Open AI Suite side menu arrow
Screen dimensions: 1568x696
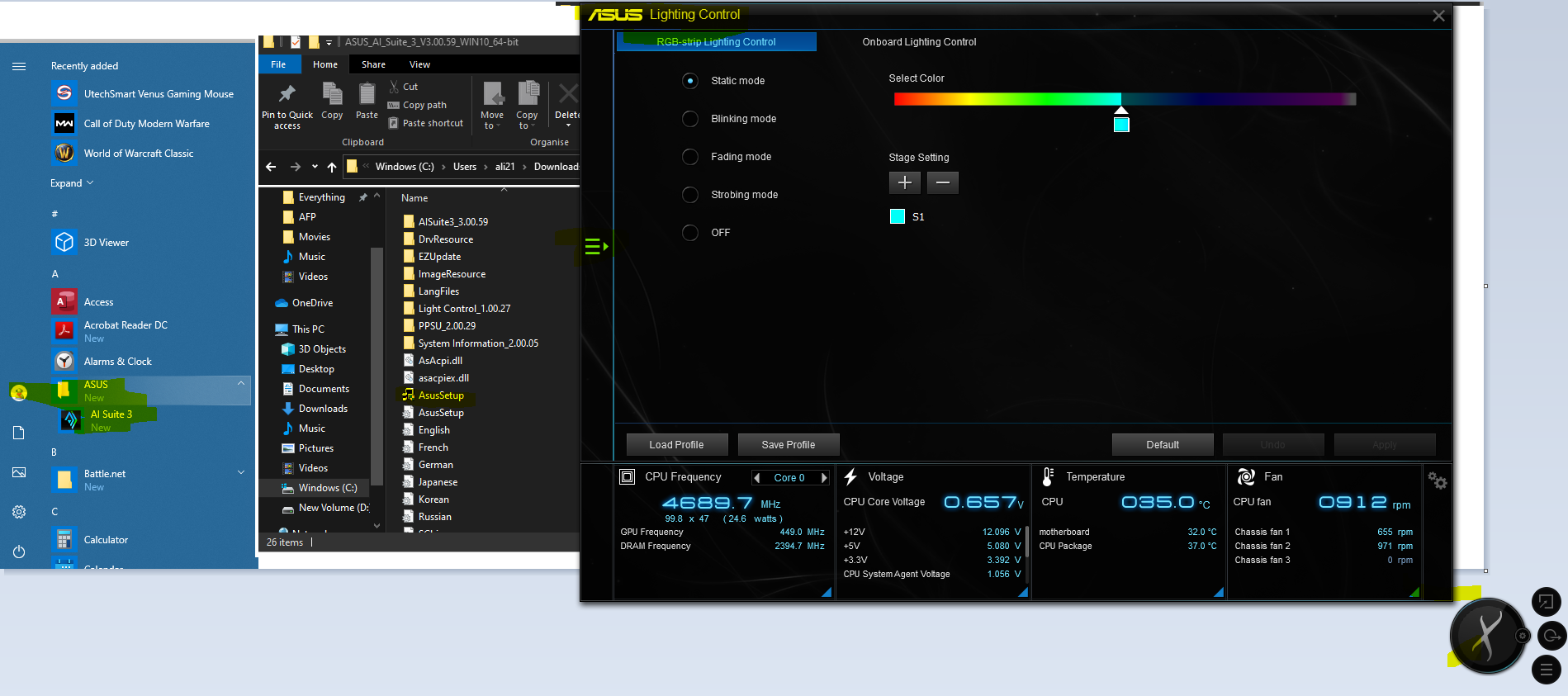click(x=596, y=246)
